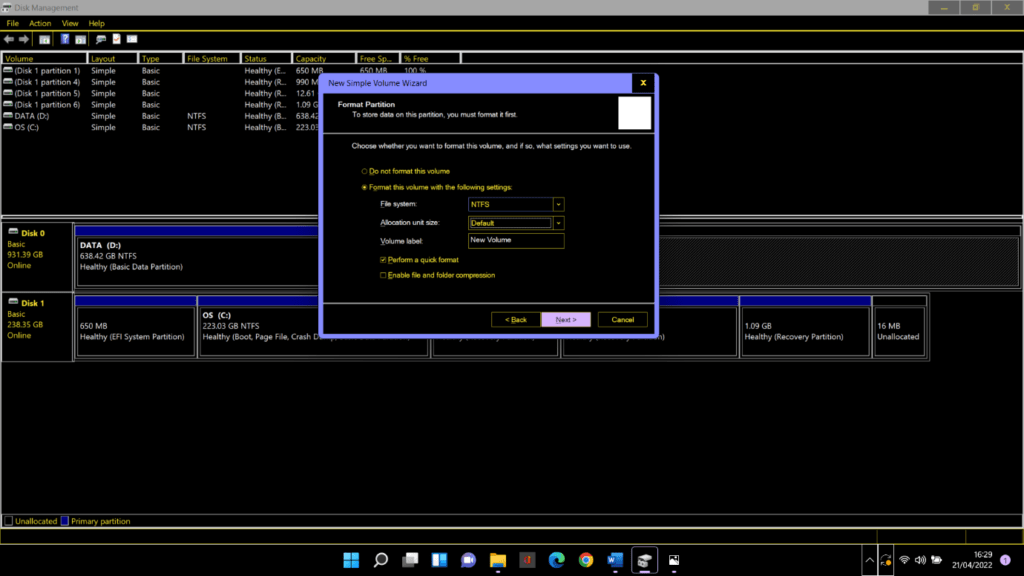Click the Next button in wizard
Viewport: 1024px width, 576px height.
coord(565,320)
